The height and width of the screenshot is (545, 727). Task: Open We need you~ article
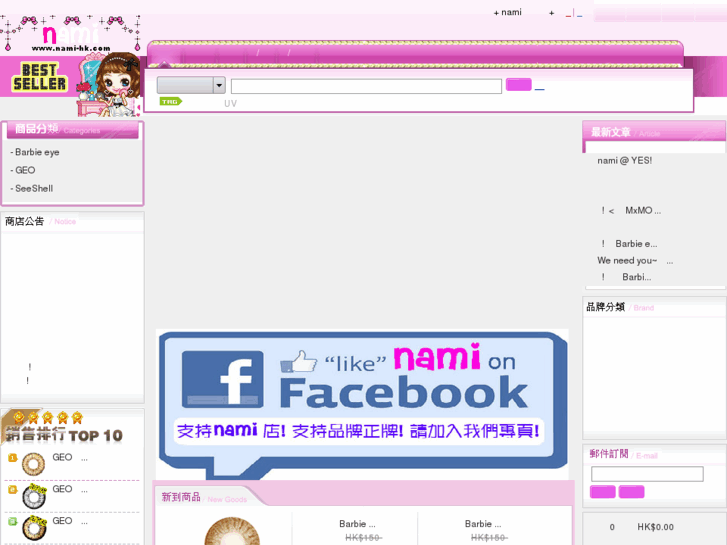pyautogui.click(x=635, y=260)
